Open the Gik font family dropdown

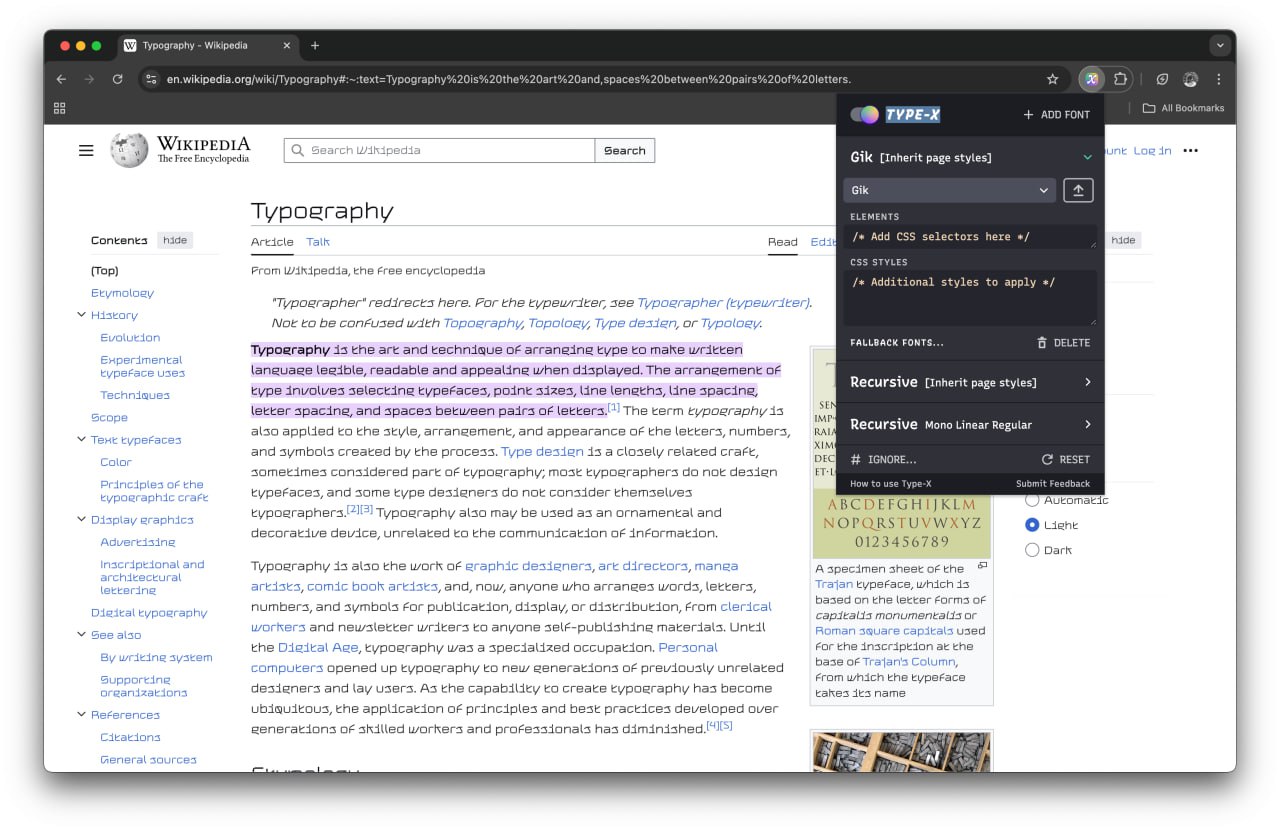[x=948, y=190]
